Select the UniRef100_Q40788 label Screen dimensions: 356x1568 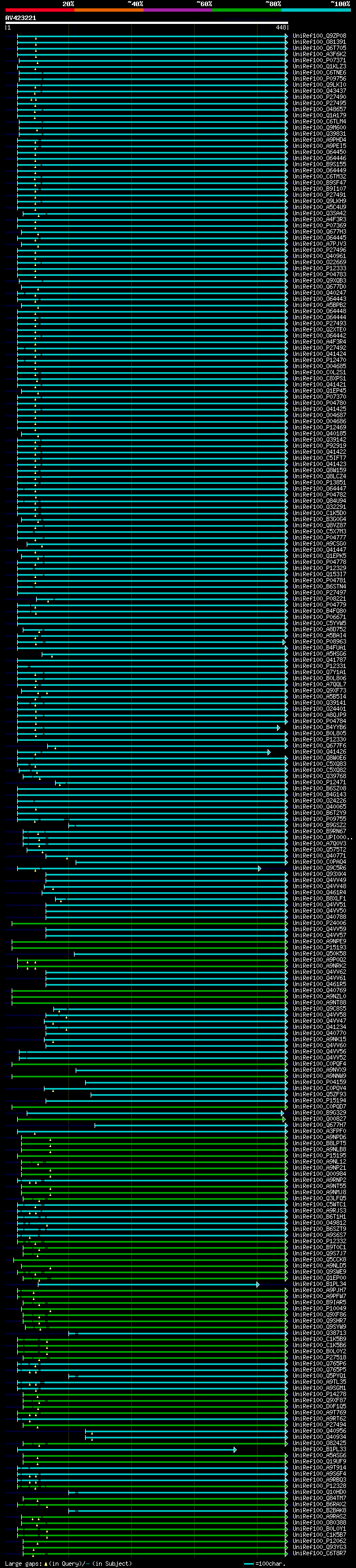(319, 917)
